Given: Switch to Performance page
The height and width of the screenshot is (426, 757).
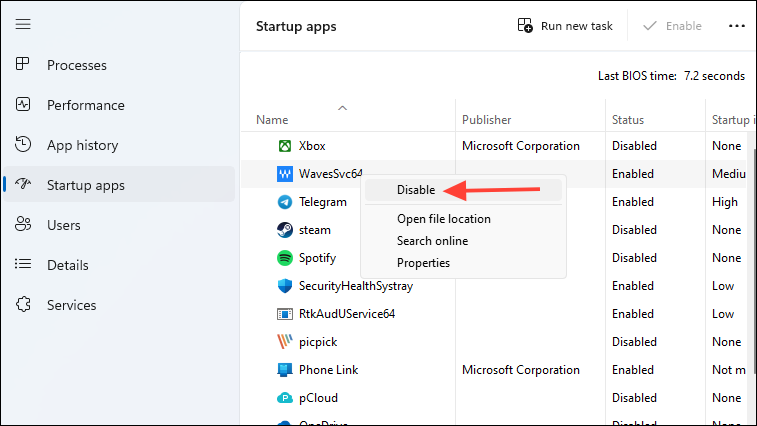Looking at the screenshot, I should (x=85, y=105).
